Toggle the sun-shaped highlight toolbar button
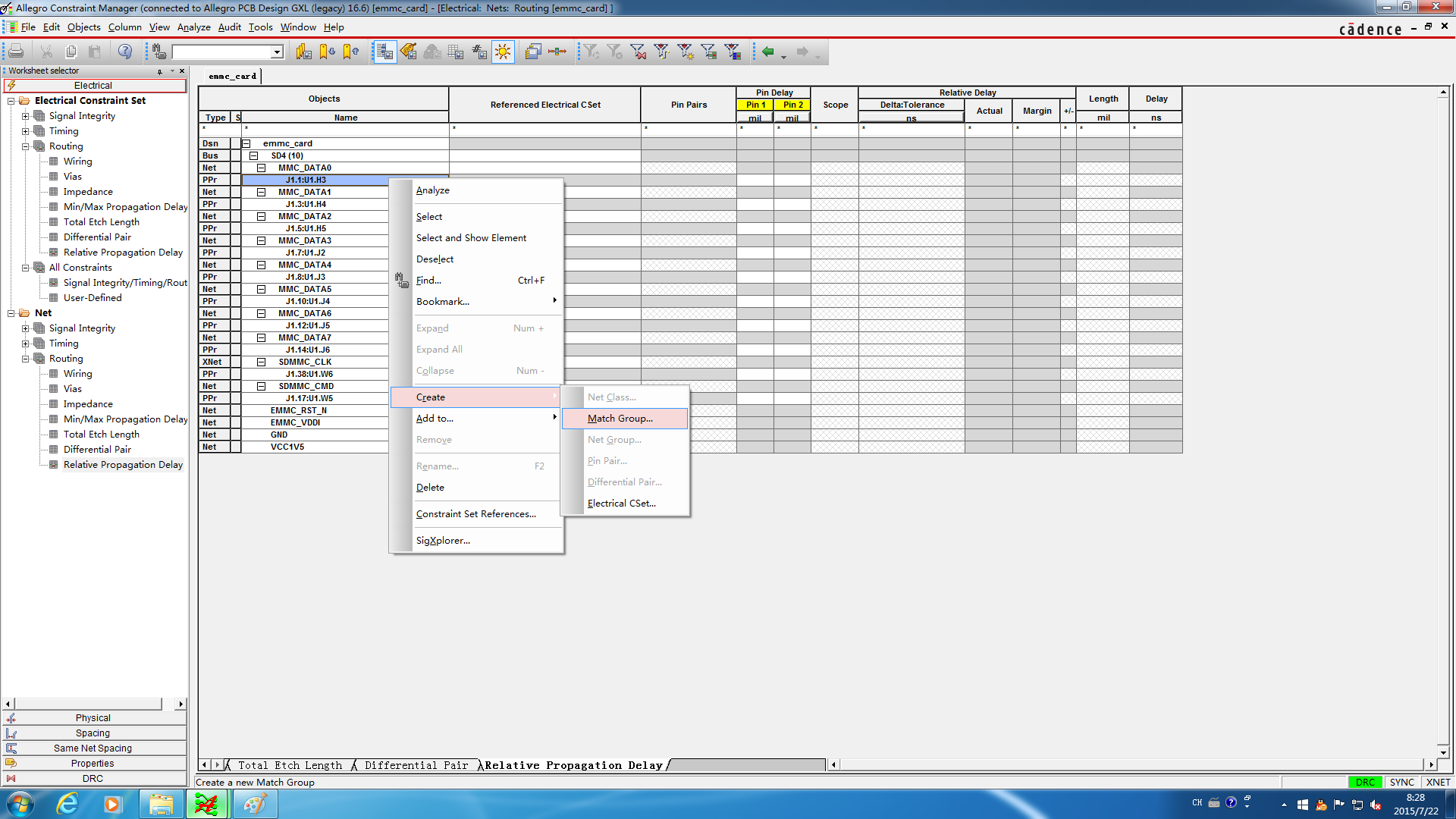This screenshot has height=819, width=1456. coord(503,52)
